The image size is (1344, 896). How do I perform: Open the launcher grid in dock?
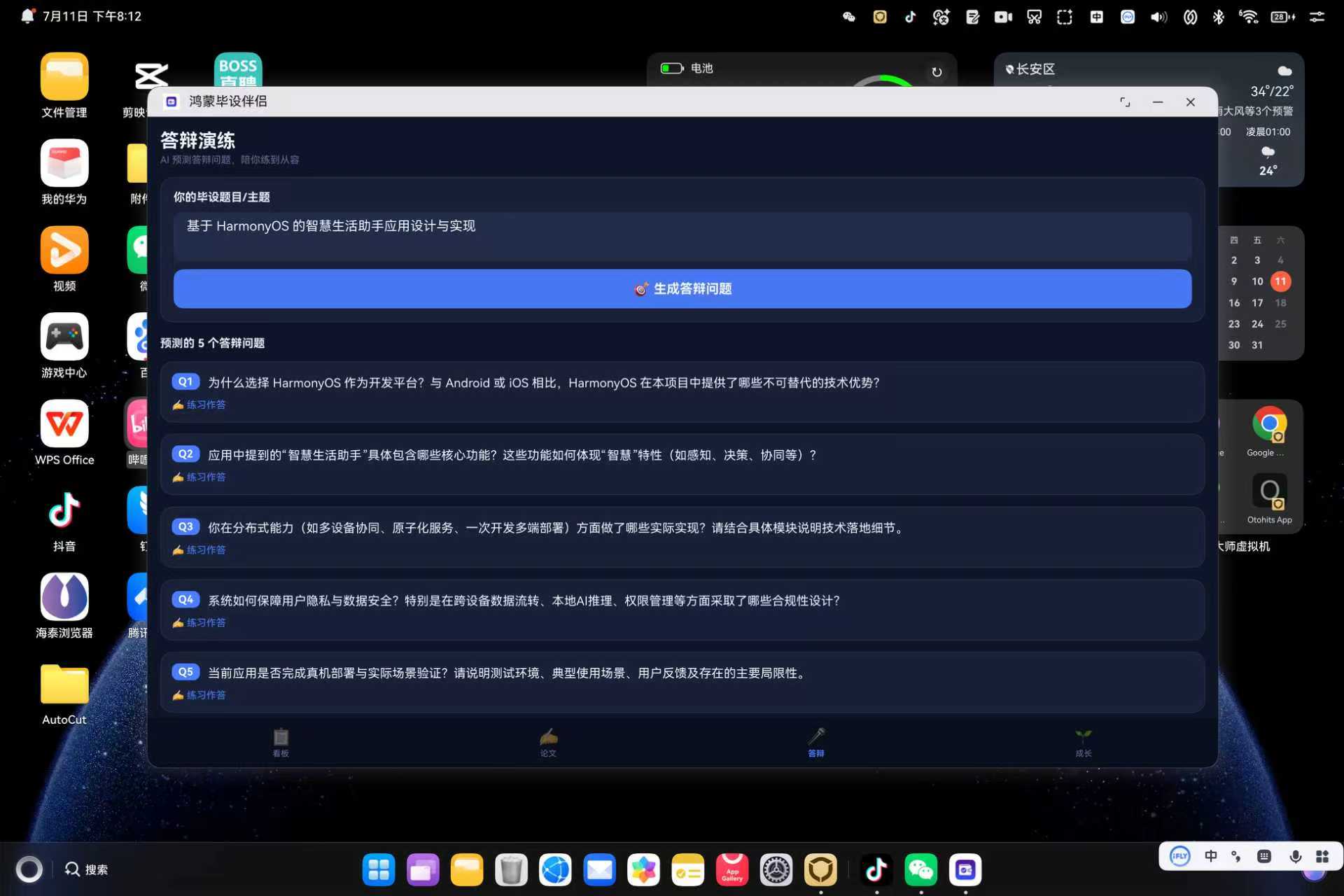coord(379,870)
